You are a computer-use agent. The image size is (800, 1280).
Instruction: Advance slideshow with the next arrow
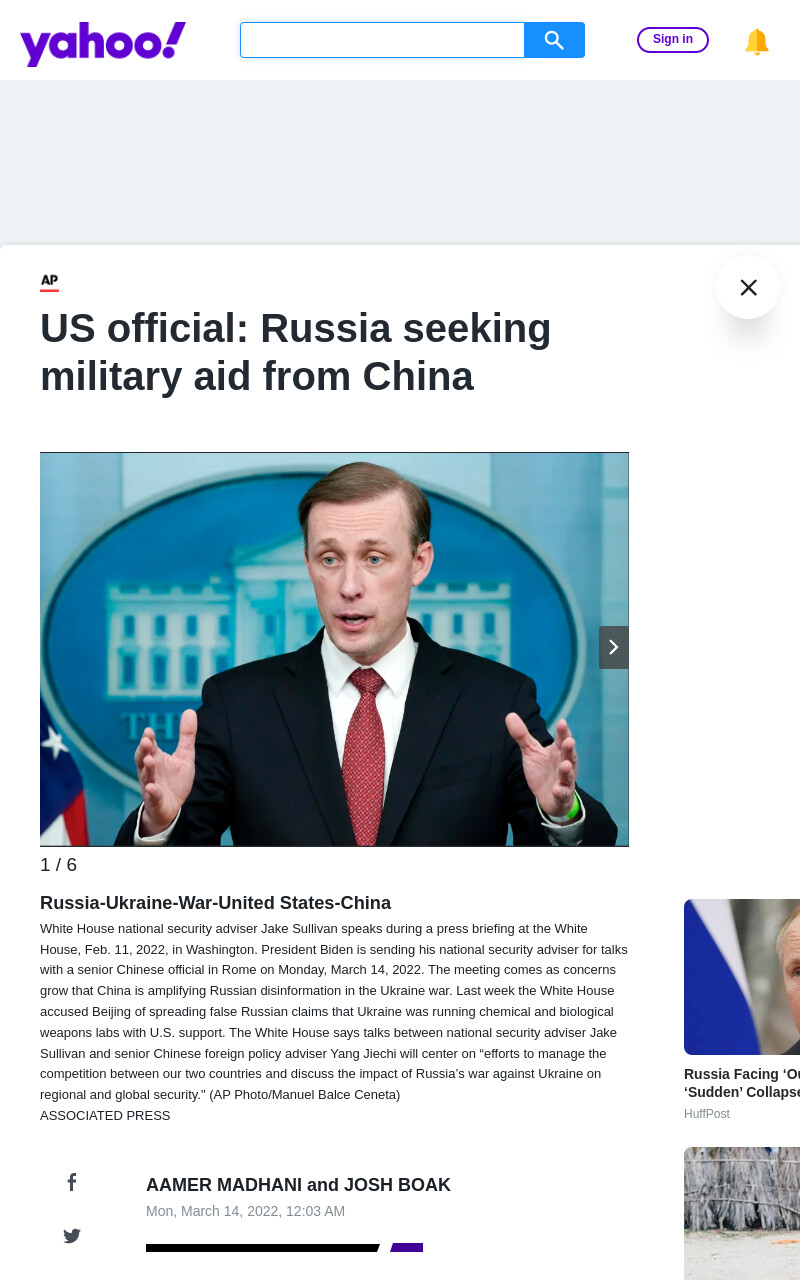[614, 647]
